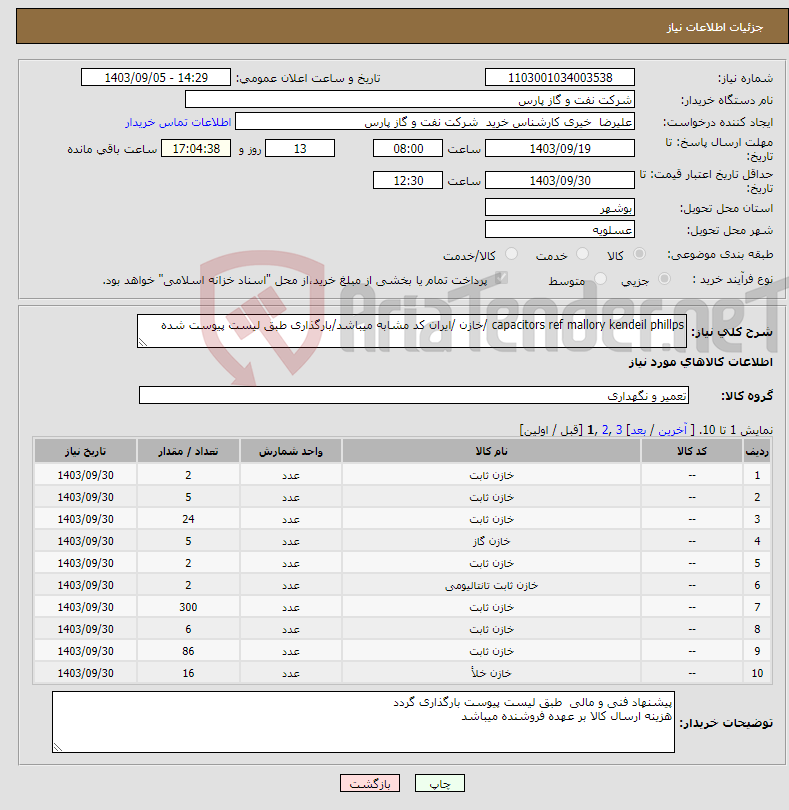
Task: Click the goods group تعمیر و نگهداری field
Action: coord(413,395)
